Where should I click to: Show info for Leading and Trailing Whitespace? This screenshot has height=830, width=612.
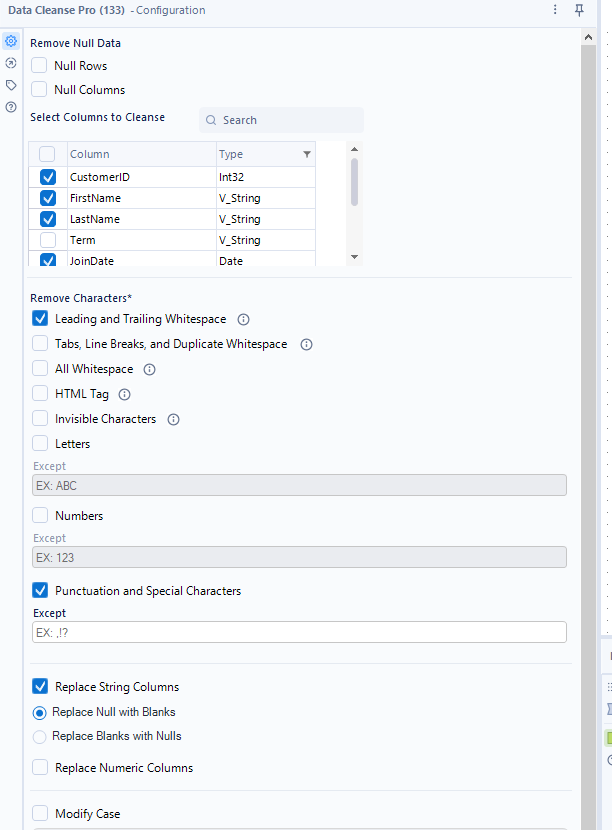coord(243,319)
